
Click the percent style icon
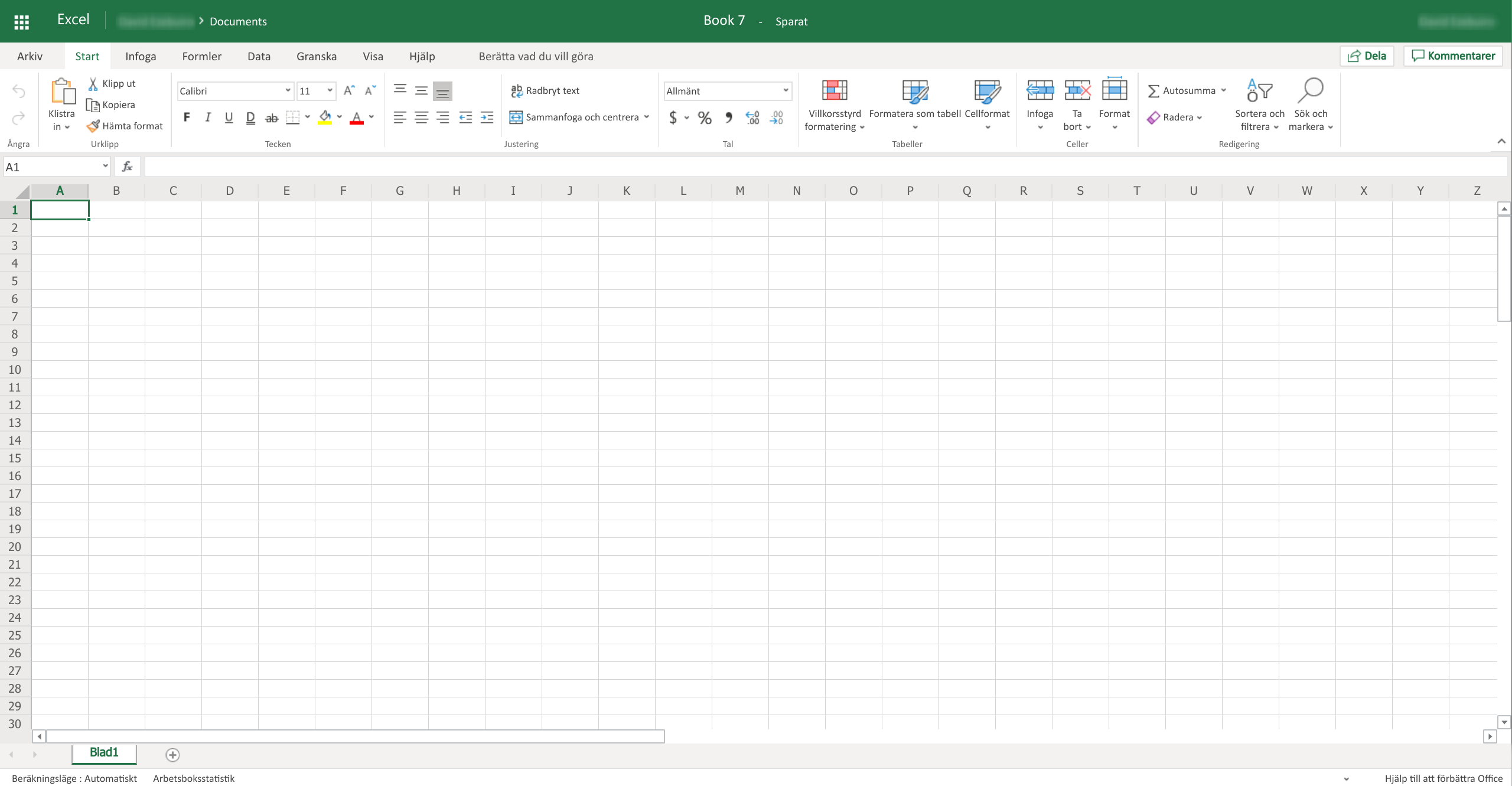pos(704,118)
